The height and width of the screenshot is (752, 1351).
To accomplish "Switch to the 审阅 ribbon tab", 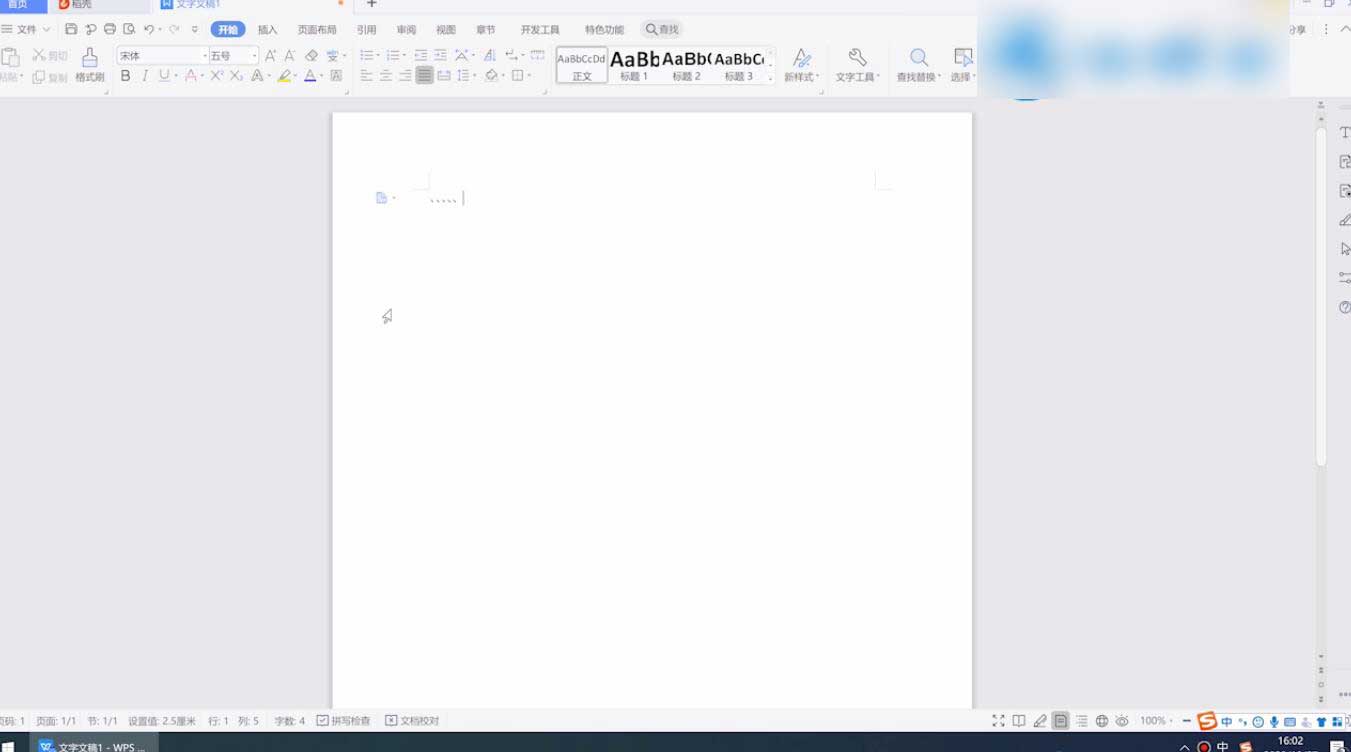I will click(x=406, y=30).
